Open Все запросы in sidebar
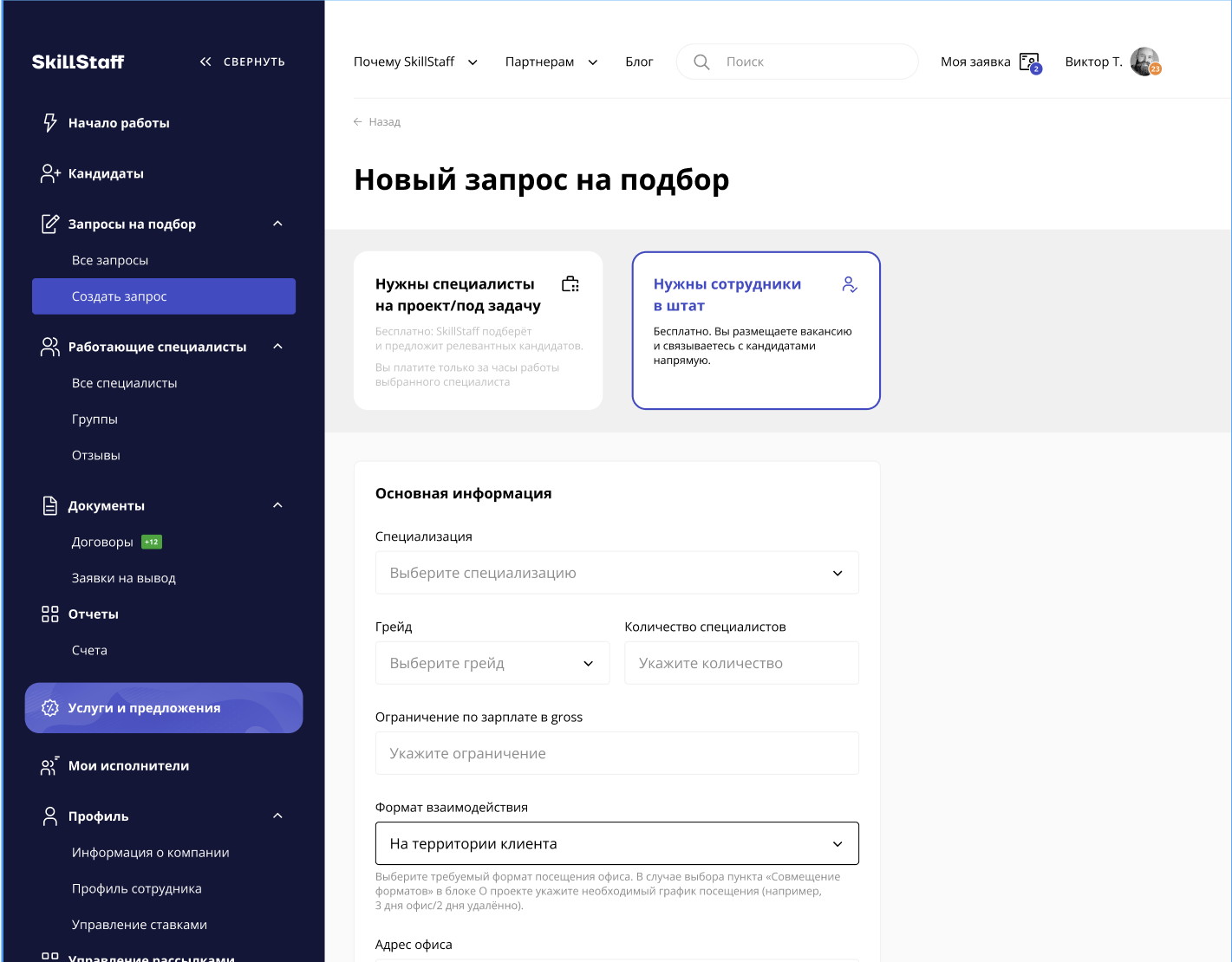 [x=110, y=260]
